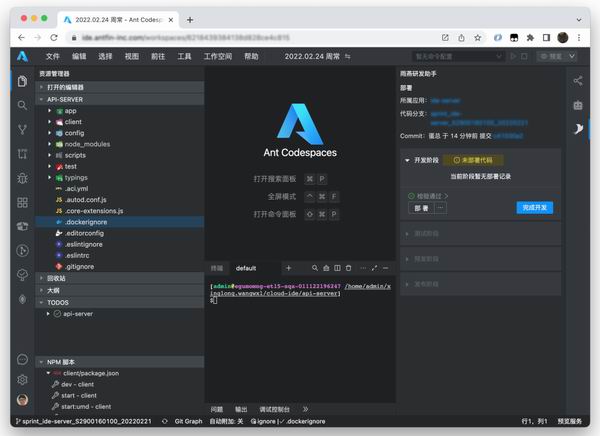The width and height of the screenshot is (600, 436).
Task: Click the 检验通过 status link
Action: tap(428, 196)
